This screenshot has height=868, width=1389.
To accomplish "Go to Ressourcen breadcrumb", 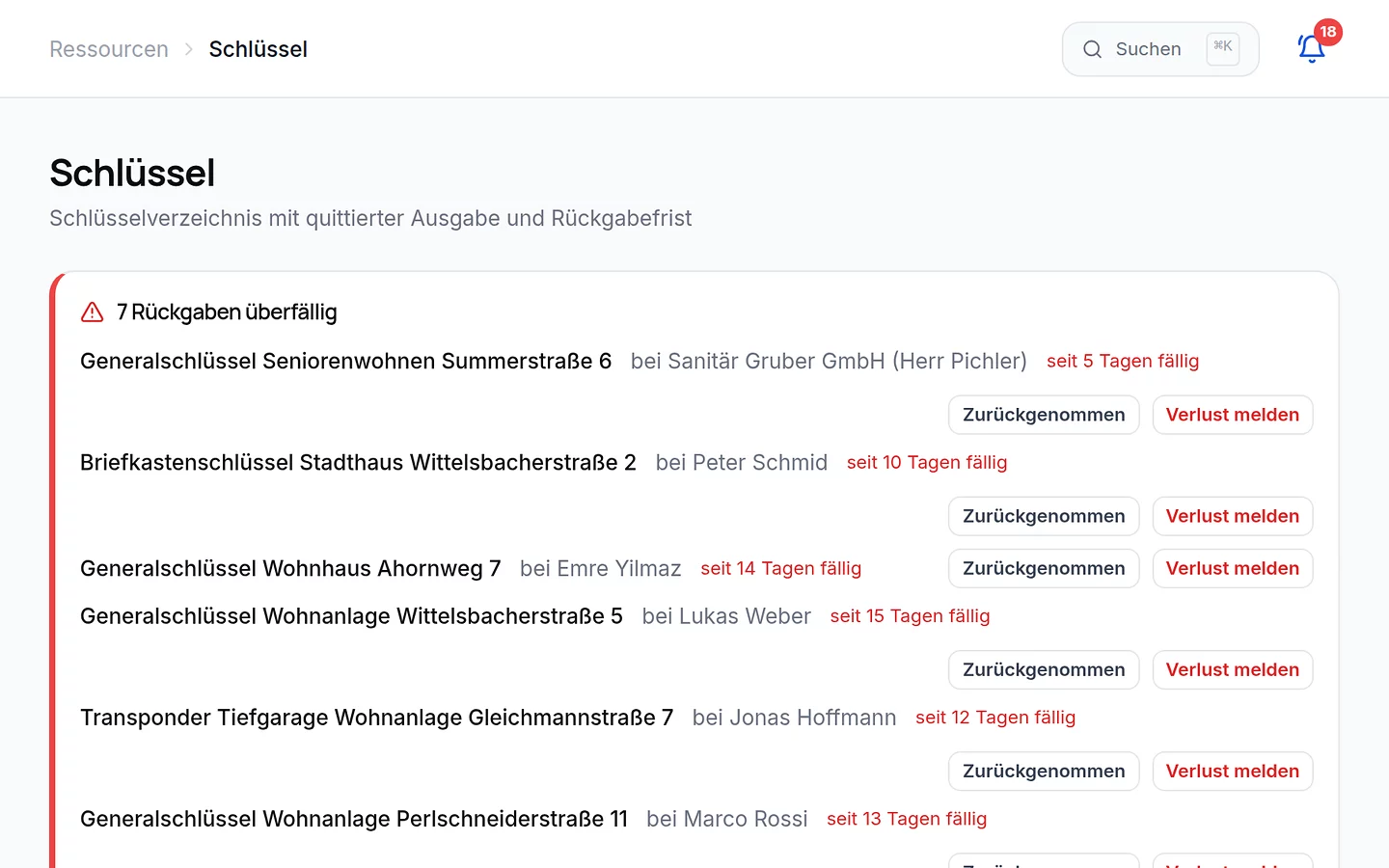I will point(109,49).
